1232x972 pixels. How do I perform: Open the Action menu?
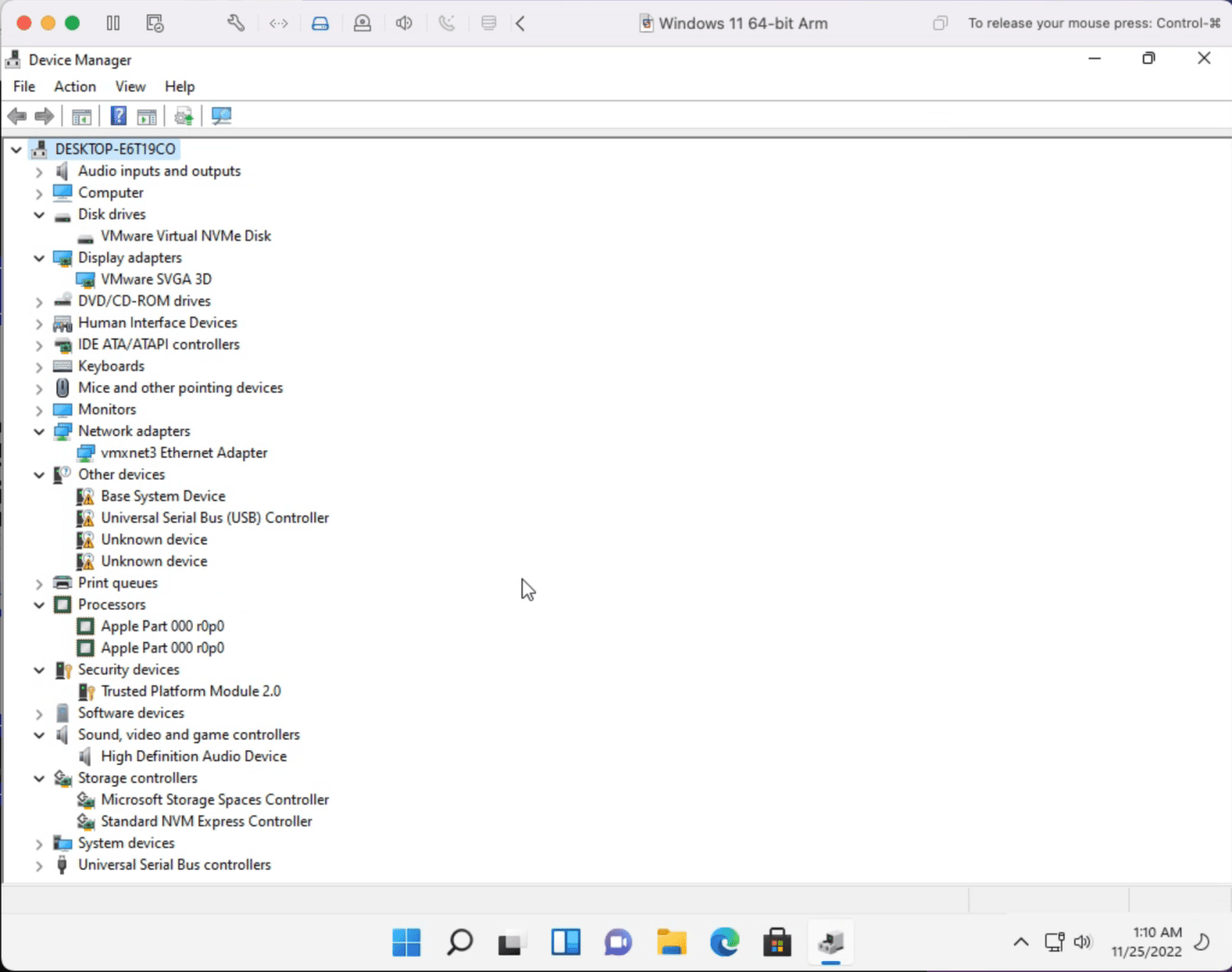pyautogui.click(x=75, y=86)
